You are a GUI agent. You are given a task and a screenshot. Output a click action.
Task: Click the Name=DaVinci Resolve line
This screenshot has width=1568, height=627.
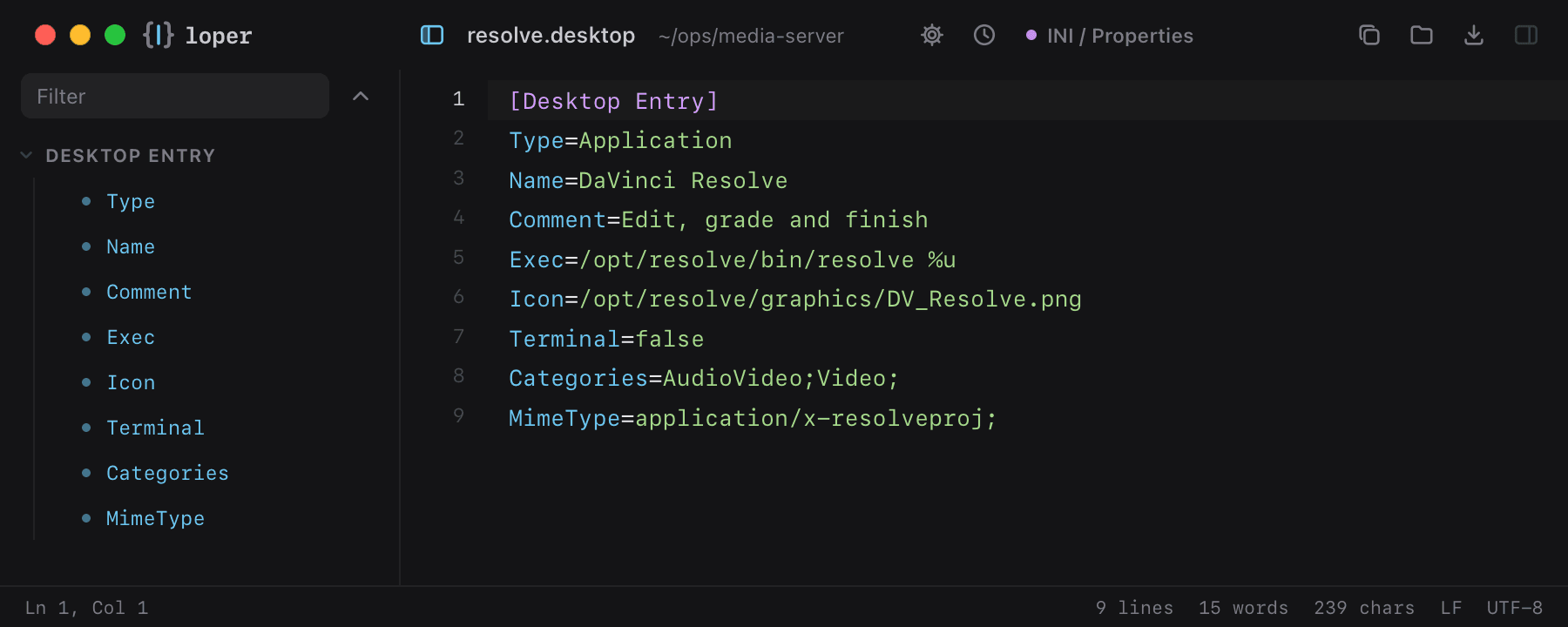click(x=648, y=180)
